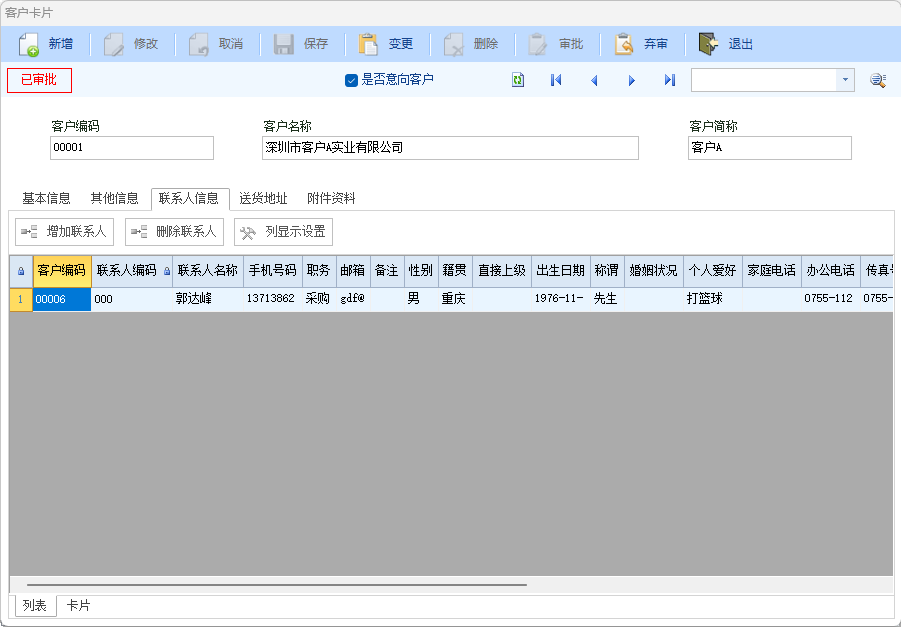The image size is (901, 627).
Task: Click the 重庆 hometown cell
Action: pyautogui.click(x=455, y=299)
